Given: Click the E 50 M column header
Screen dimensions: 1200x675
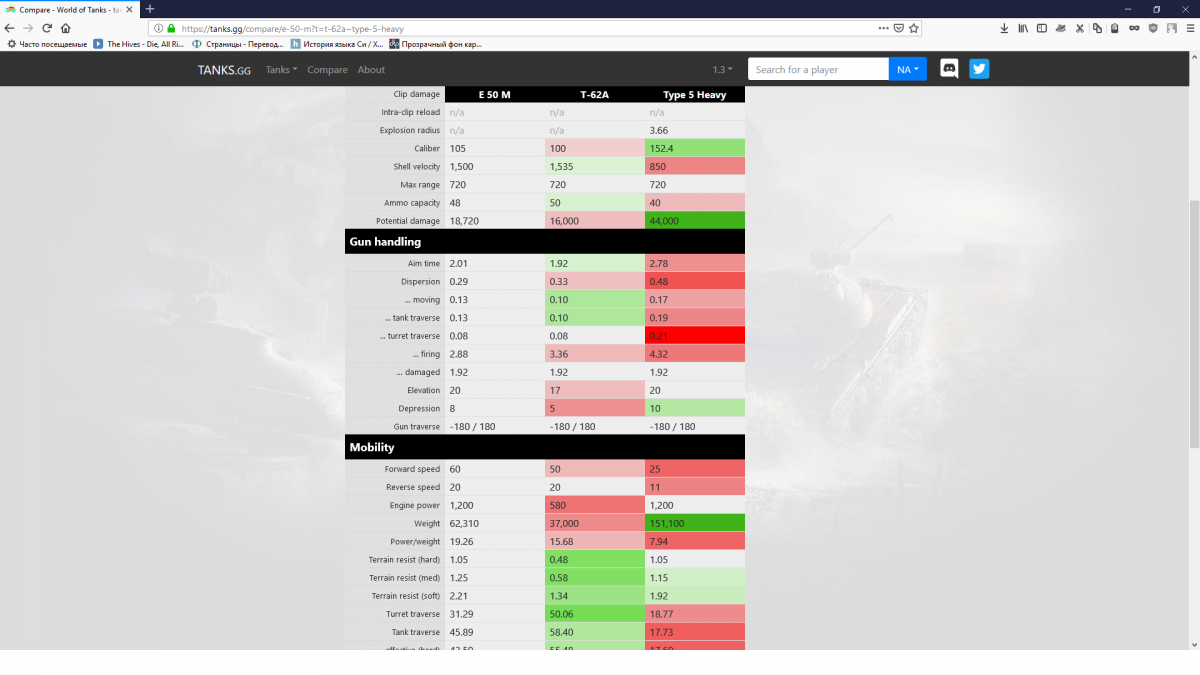Looking at the screenshot, I should coord(494,94).
